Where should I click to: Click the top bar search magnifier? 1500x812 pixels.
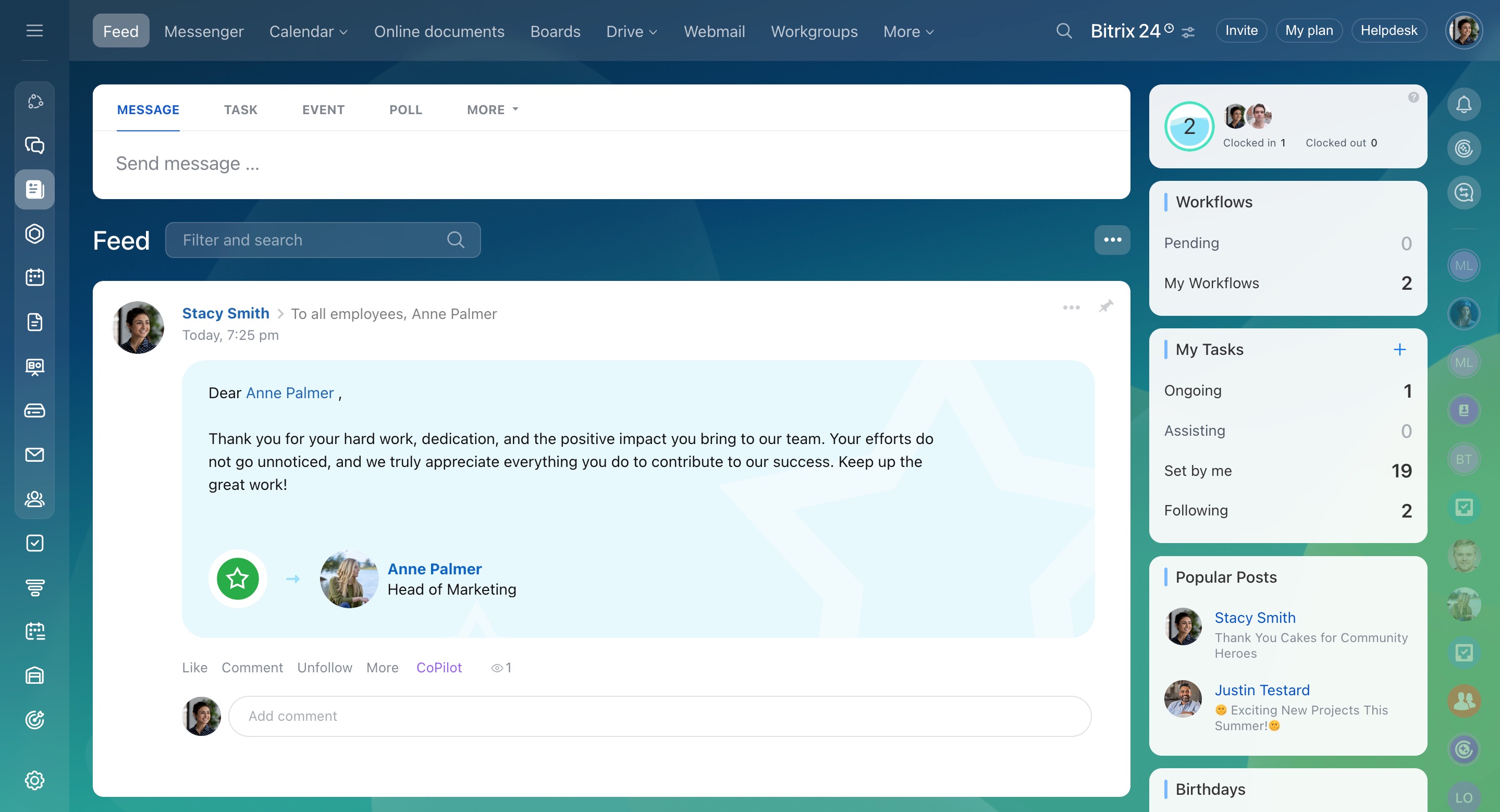coord(1064,31)
